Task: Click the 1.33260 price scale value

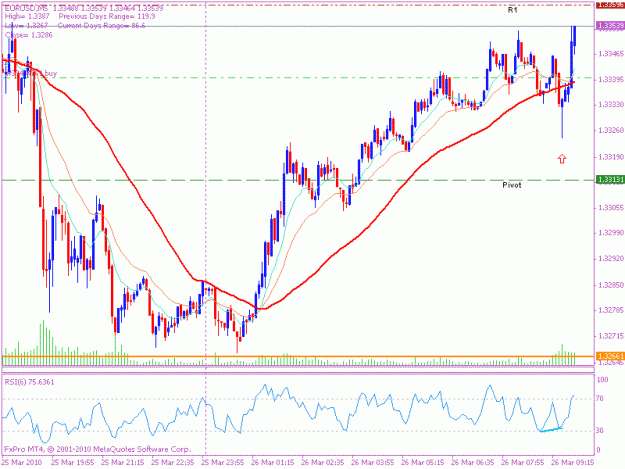Action: [611, 130]
